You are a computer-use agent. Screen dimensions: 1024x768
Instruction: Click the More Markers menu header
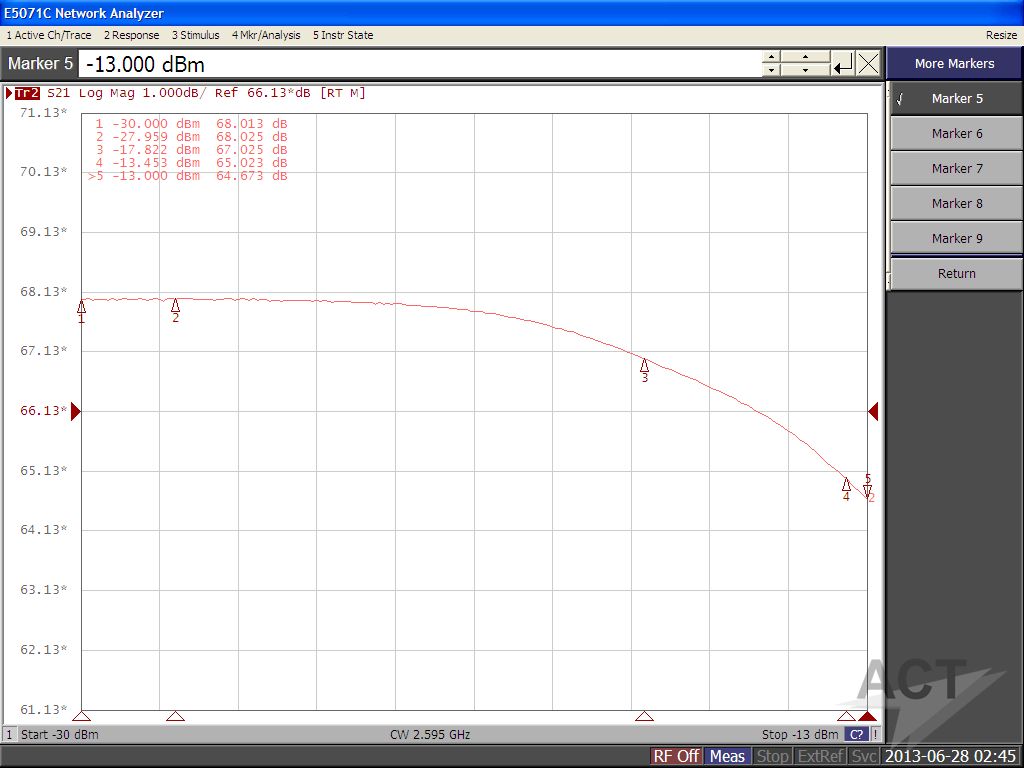pyautogui.click(x=954, y=63)
